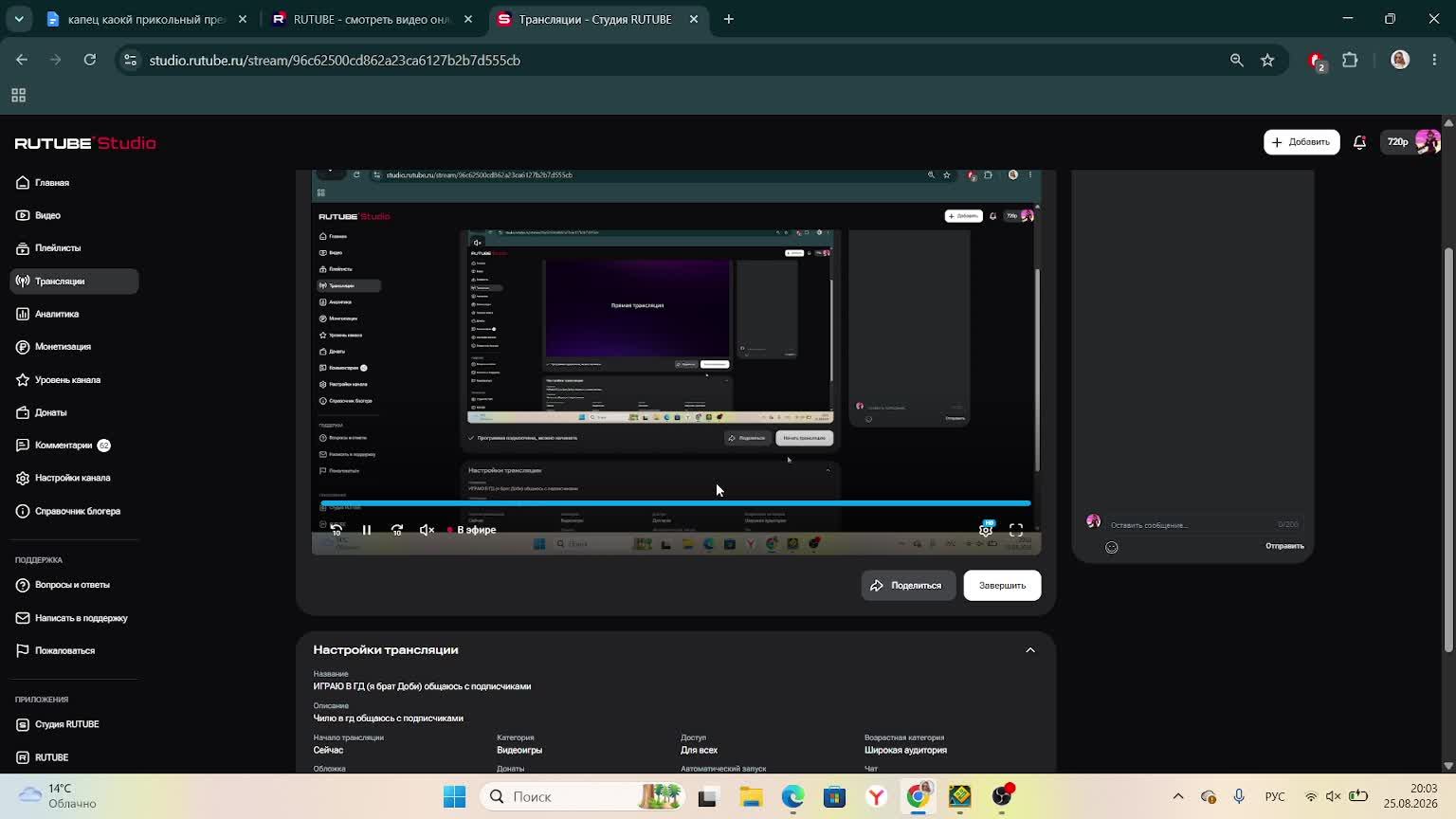
Task: Open the apps grid in bookmarks bar
Action: (x=18, y=96)
